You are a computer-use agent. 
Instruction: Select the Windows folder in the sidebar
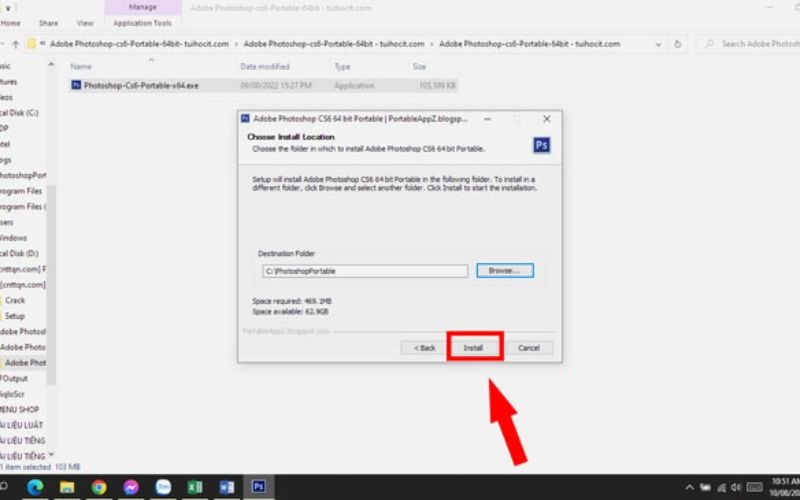13,238
